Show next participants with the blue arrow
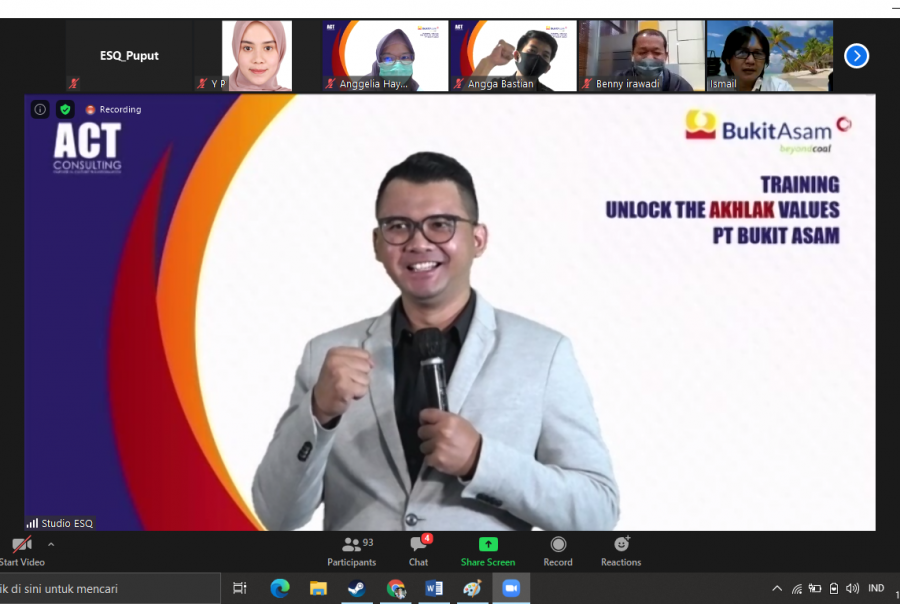The height and width of the screenshot is (604, 900). [856, 56]
